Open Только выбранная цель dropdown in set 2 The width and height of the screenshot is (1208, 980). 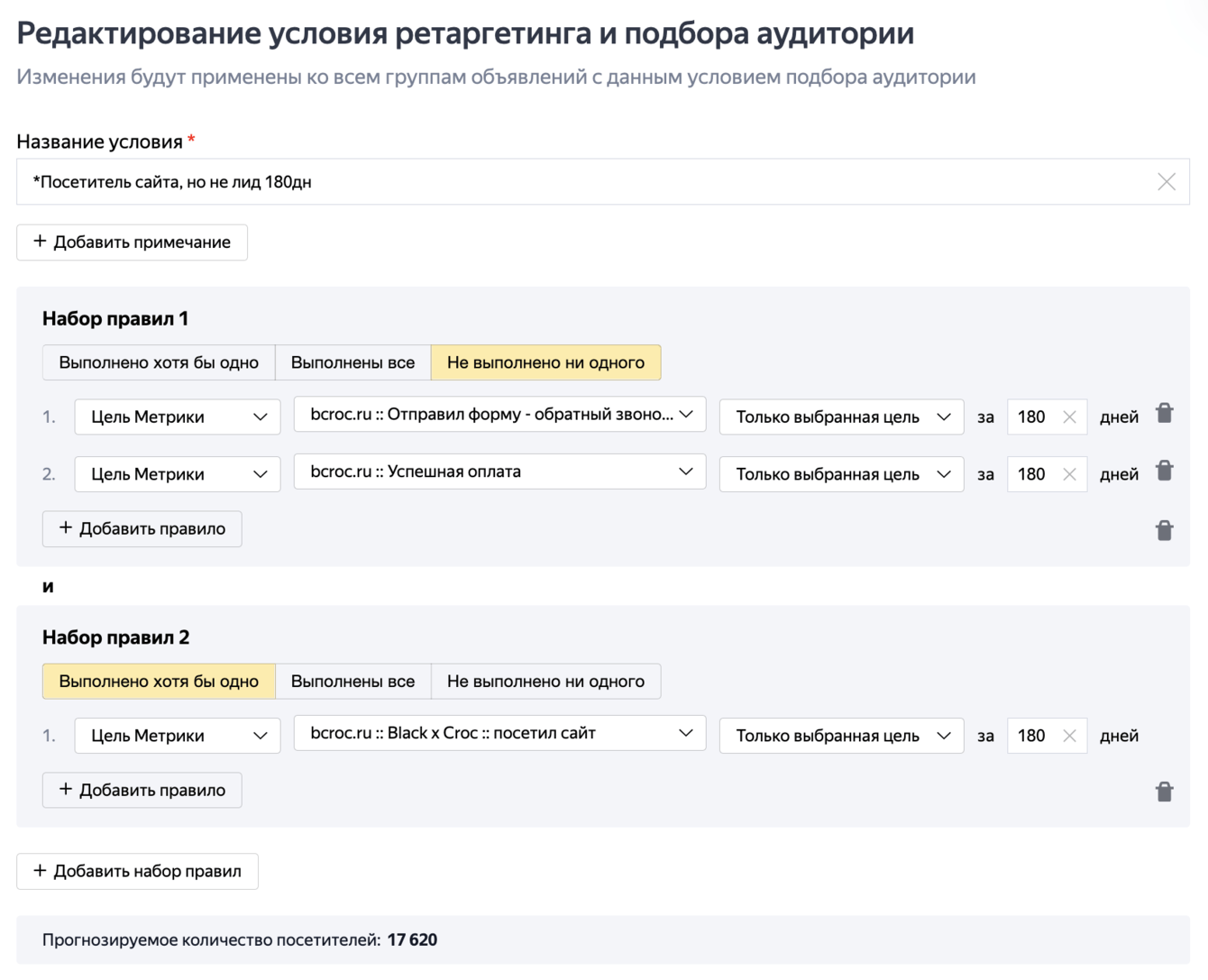tap(841, 736)
